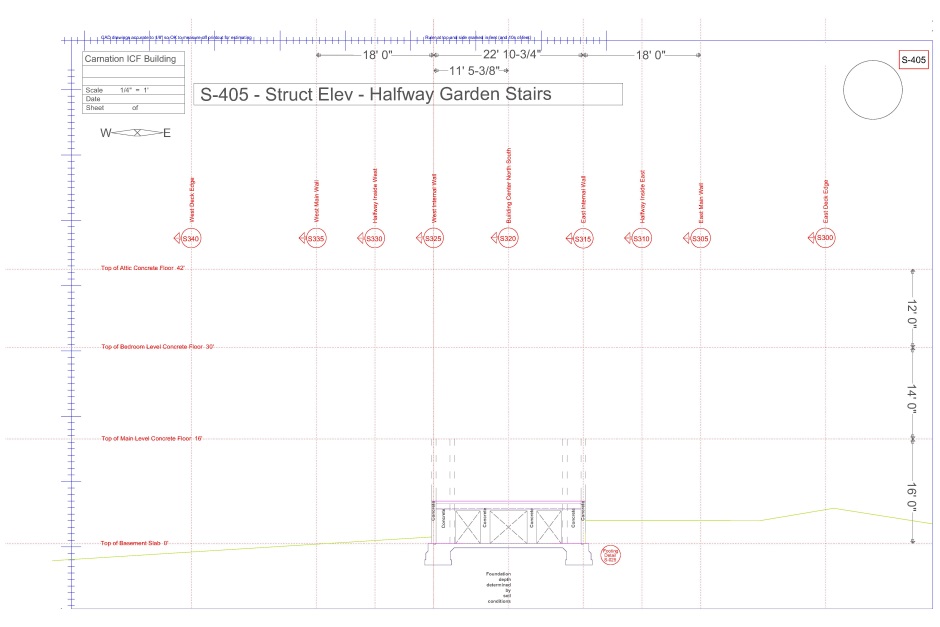Viewport: 940px width, 627px height.
Task: Click the West Internal Wall gridline label
Action: (x=434, y=198)
